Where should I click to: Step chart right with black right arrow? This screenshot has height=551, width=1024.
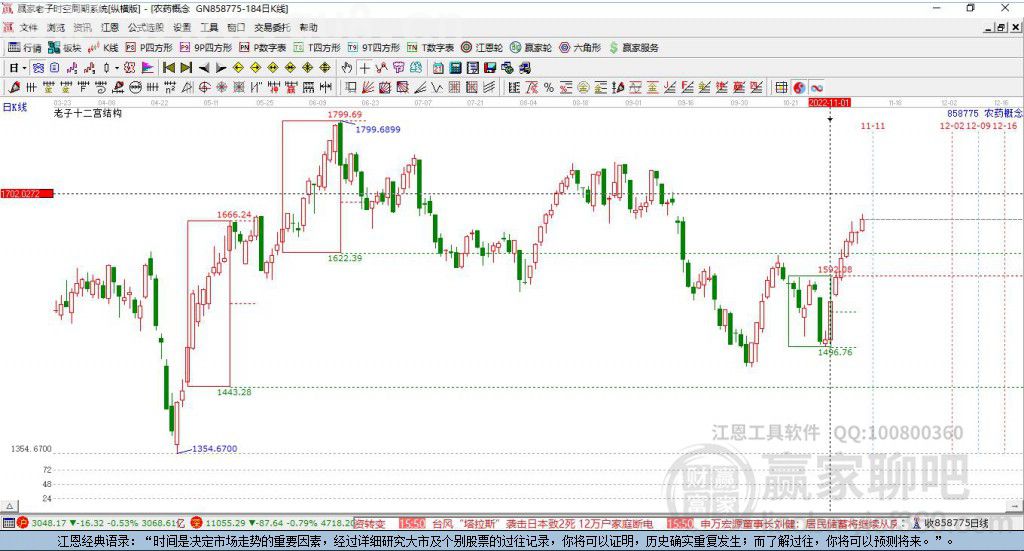pyautogui.click(x=221, y=68)
